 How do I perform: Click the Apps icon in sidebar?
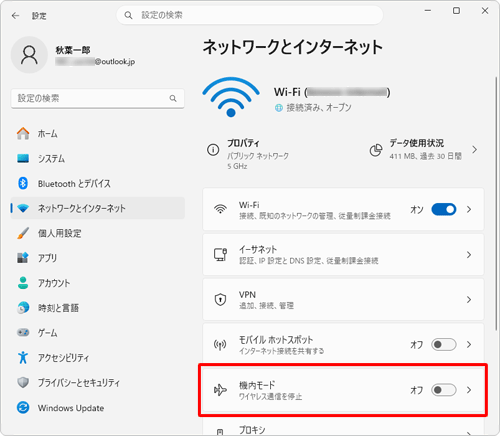23,258
